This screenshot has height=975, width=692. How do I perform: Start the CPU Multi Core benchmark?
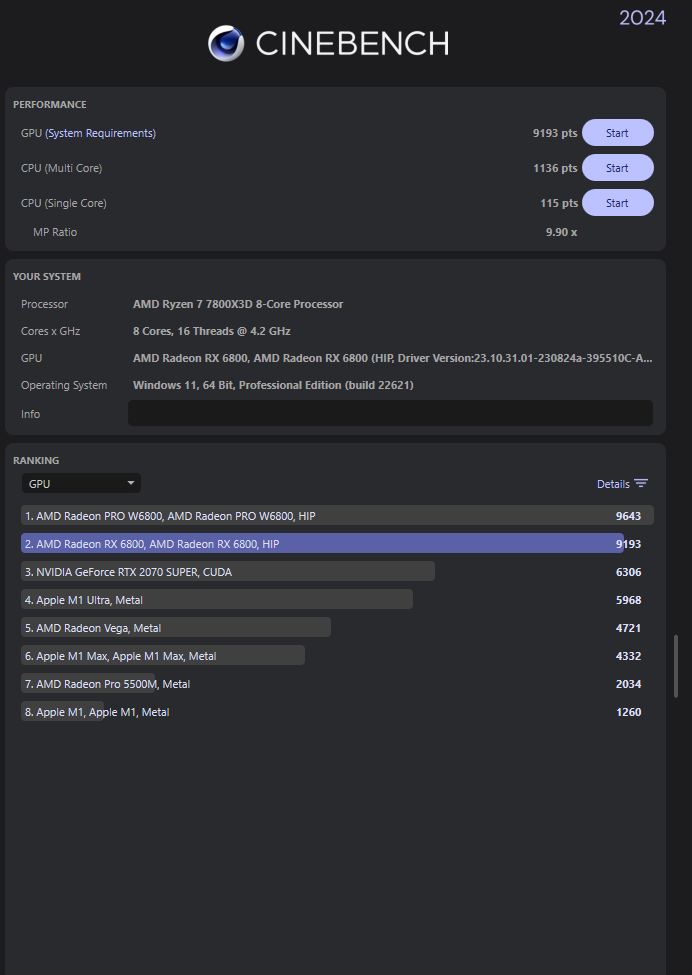[x=617, y=168]
